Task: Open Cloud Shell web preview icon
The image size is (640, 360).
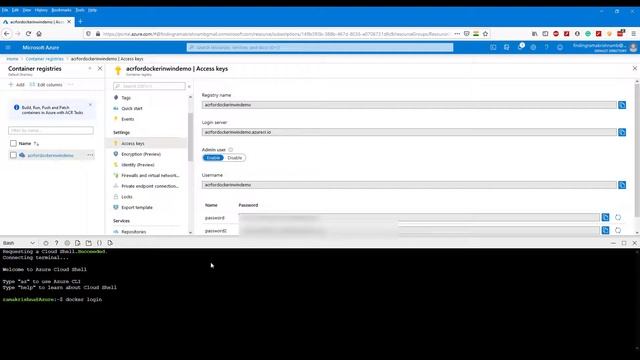Action: click(x=110, y=243)
